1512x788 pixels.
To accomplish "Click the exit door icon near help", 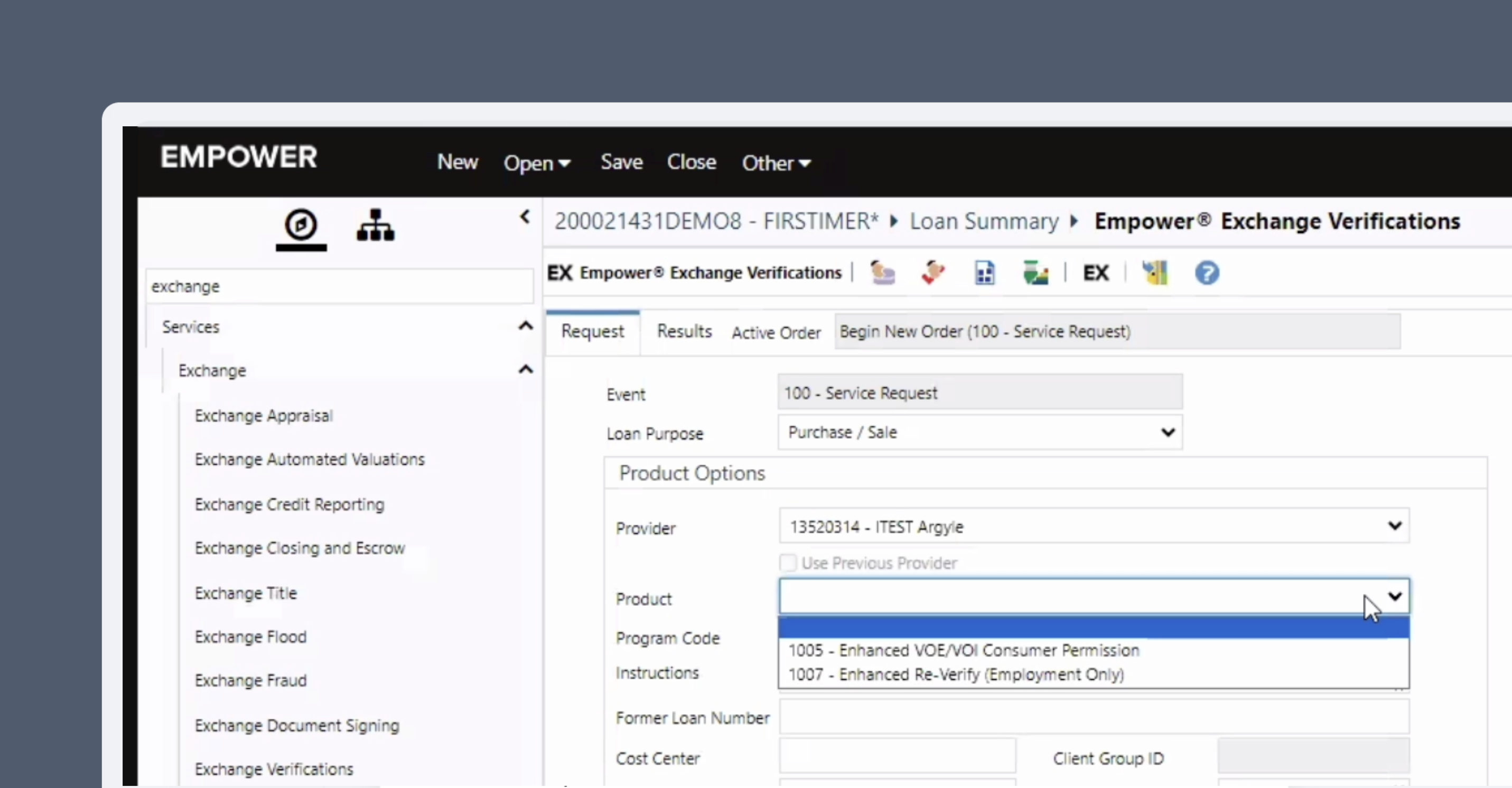I will point(1155,272).
